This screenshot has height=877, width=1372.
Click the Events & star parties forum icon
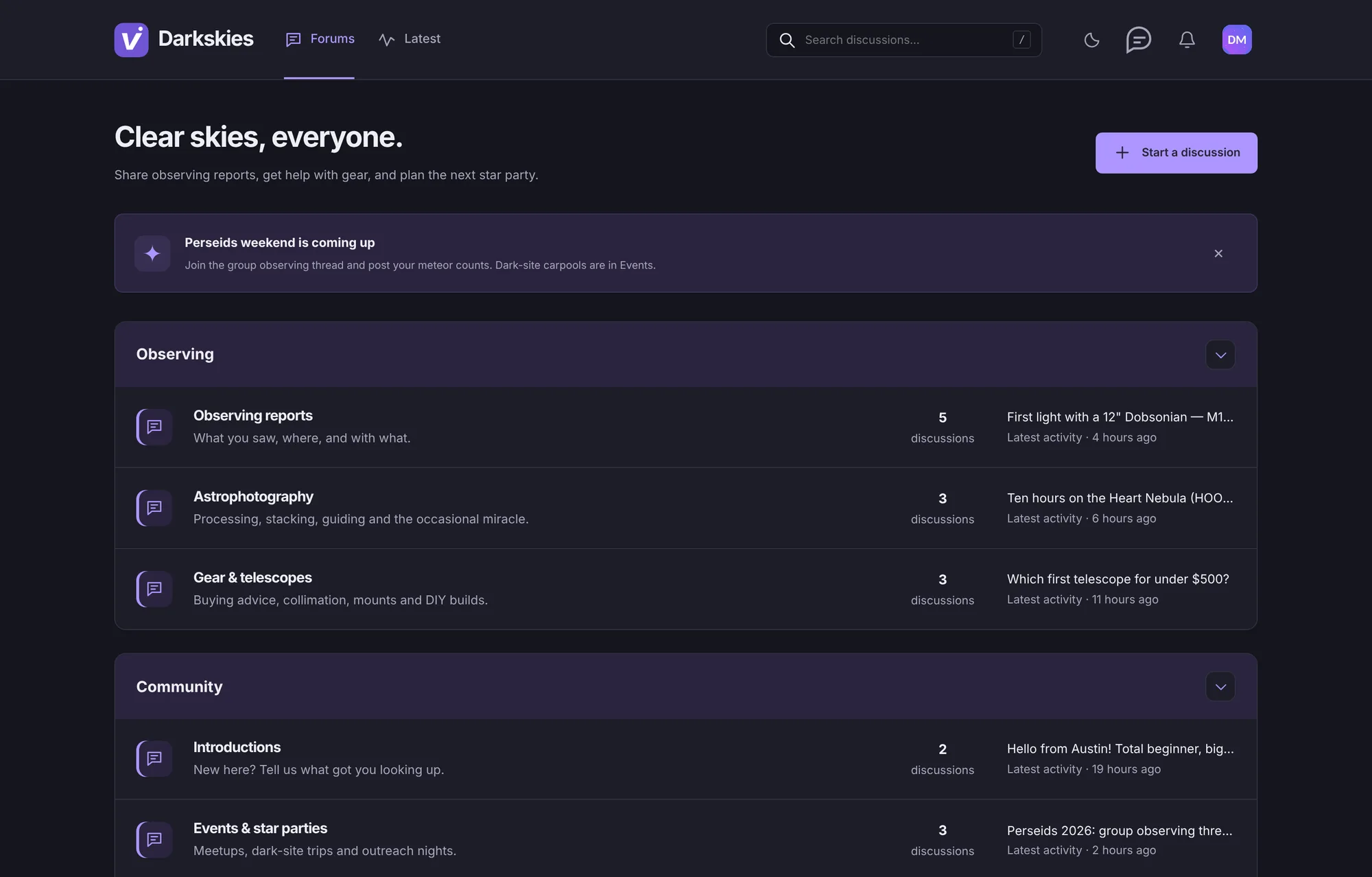tap(154, 839)
